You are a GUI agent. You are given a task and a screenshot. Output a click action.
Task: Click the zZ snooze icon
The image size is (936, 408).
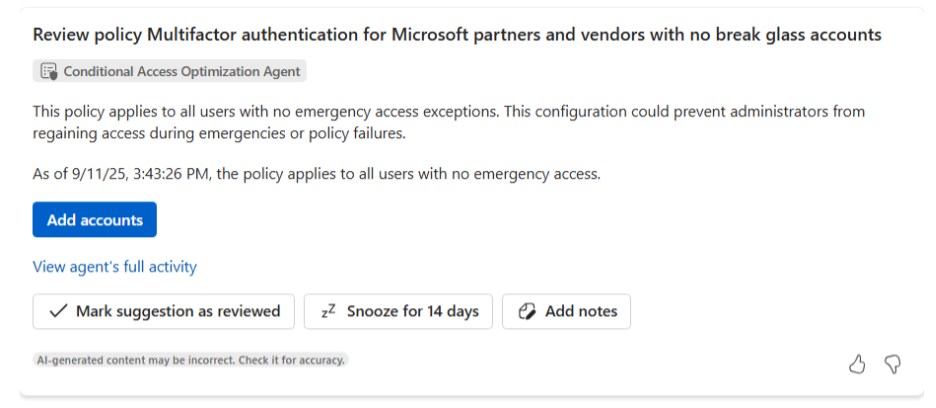pos(328,312)
